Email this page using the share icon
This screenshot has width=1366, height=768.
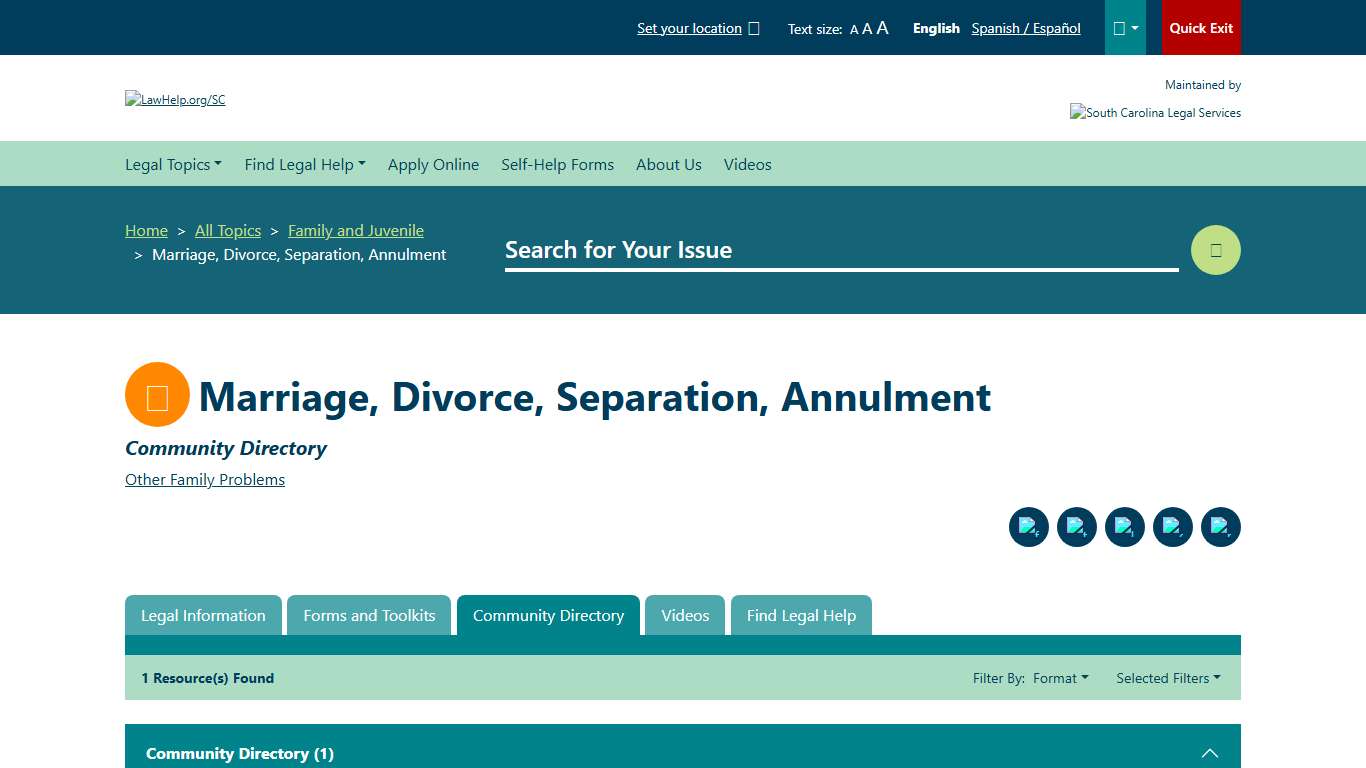tap(1173, 527)
